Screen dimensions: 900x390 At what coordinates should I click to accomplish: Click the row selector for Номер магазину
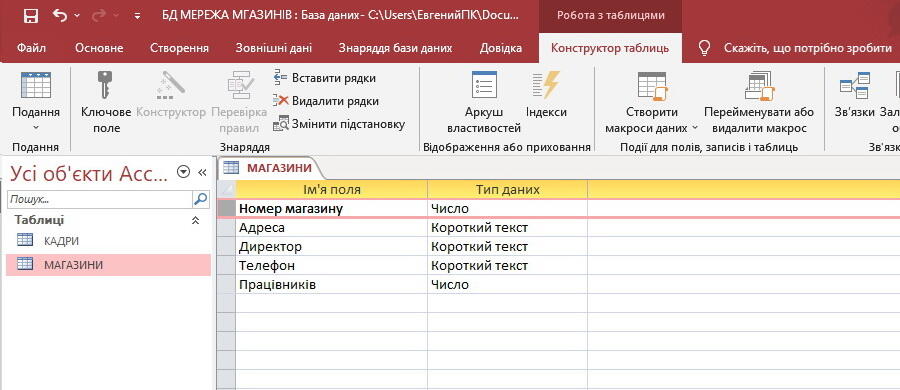(227, 208)
